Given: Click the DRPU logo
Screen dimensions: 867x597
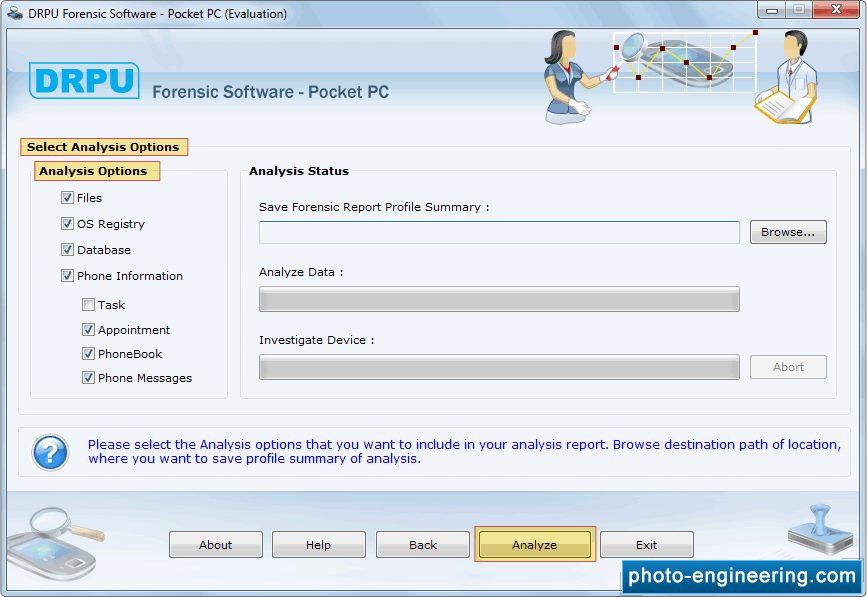Looking at the screenshot, I should (84, 81).
